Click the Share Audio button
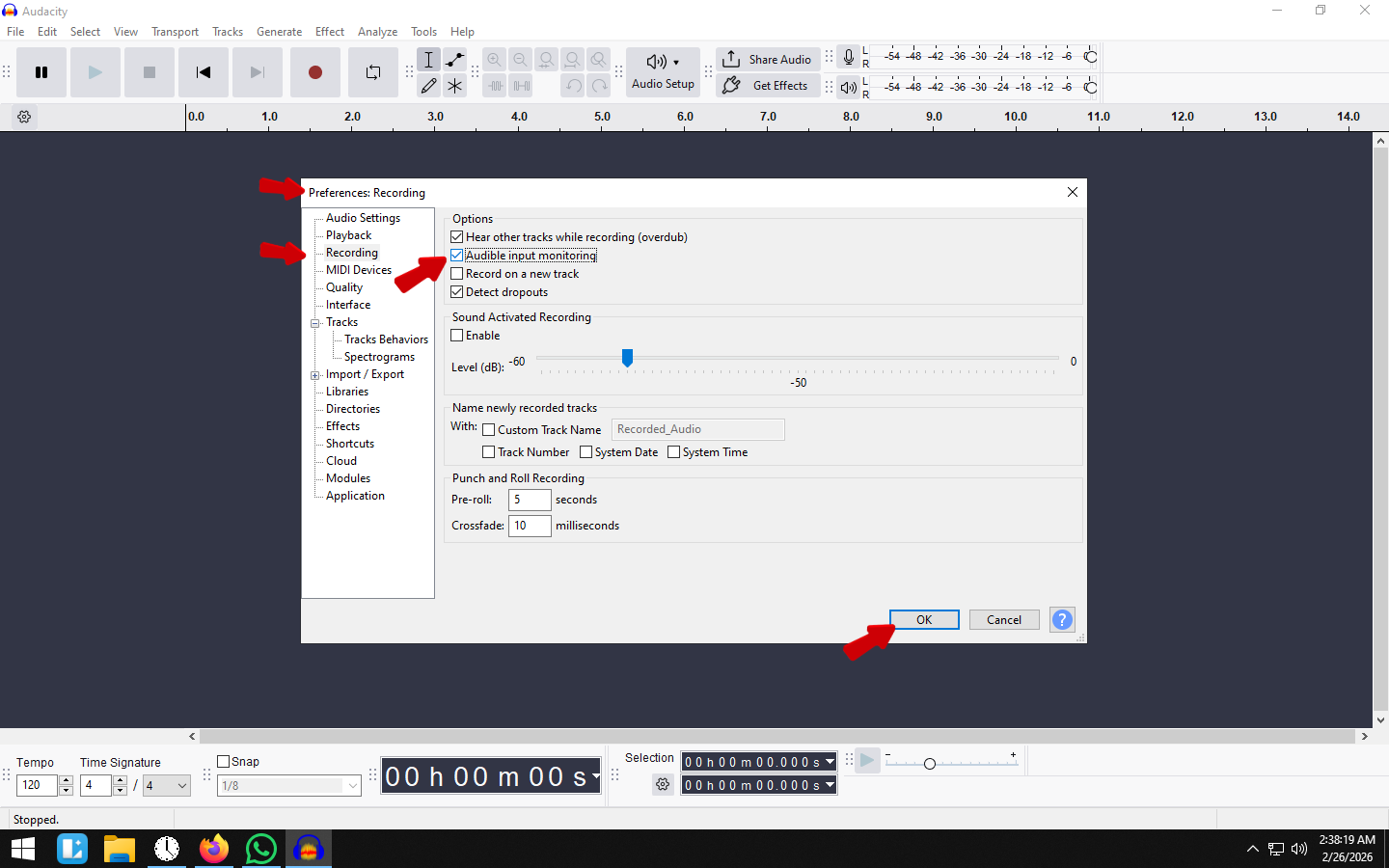This screenshot has height=868, width=1389. [x=768, y=60]
